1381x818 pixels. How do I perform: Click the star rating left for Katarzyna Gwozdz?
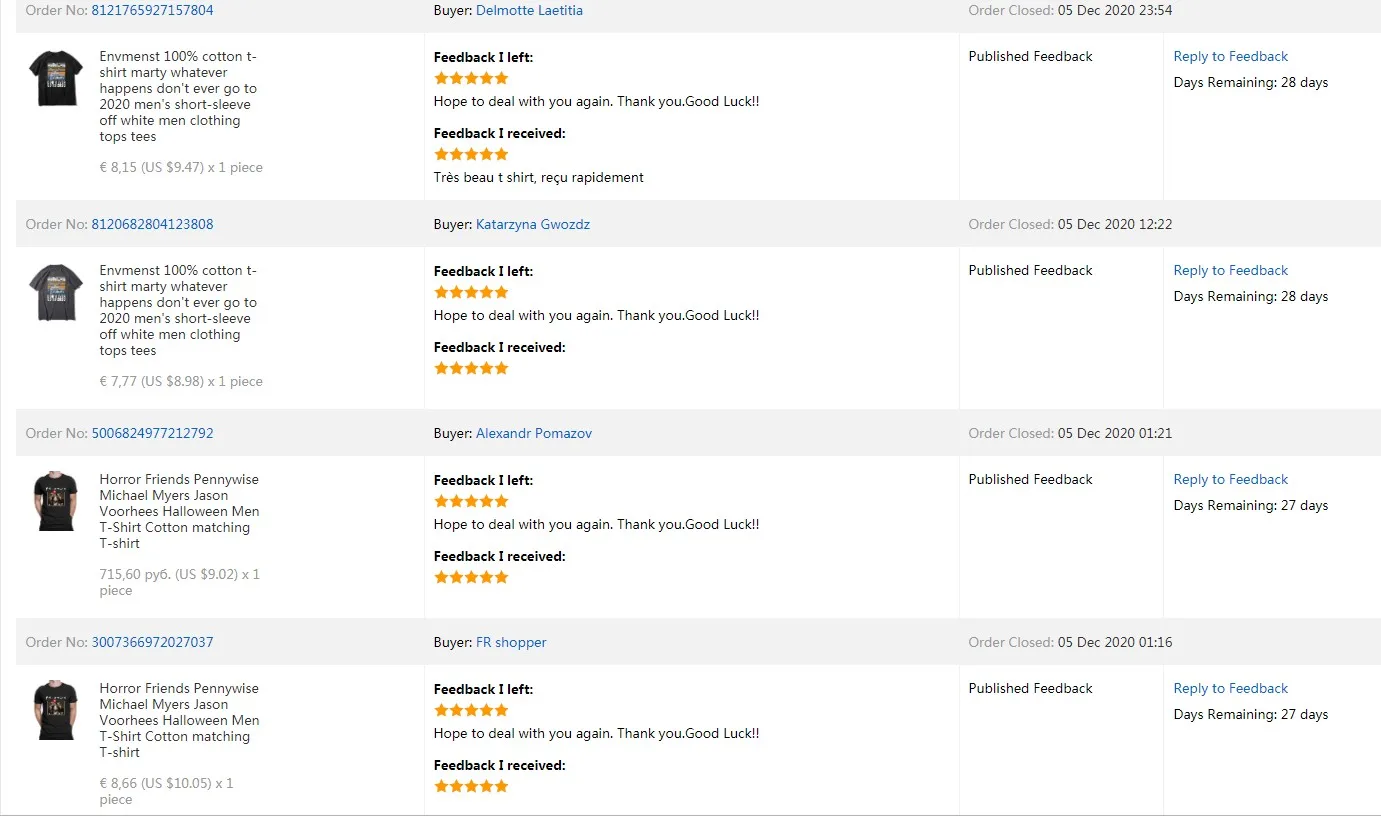(471, 292)
